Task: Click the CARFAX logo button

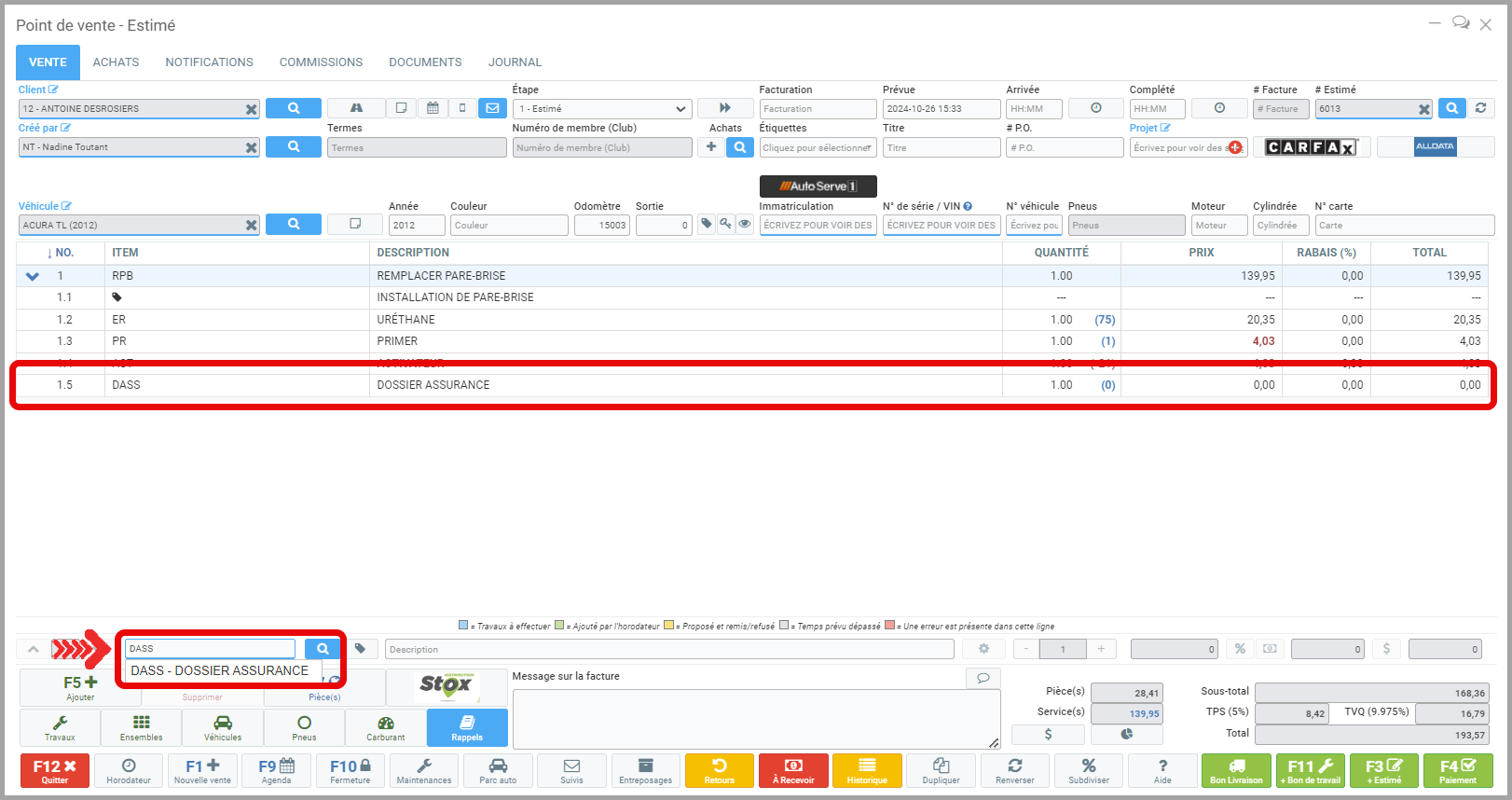Action: click(x=1311, y=147)
